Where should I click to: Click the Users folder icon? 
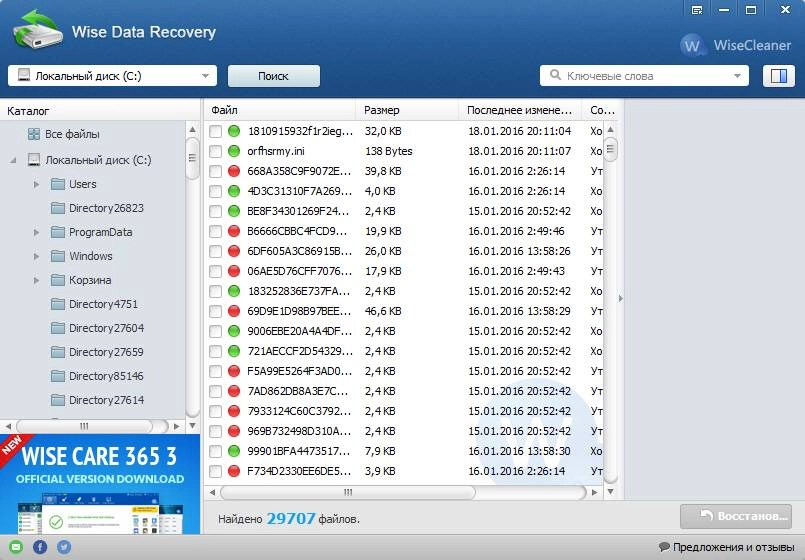(58, 184)
